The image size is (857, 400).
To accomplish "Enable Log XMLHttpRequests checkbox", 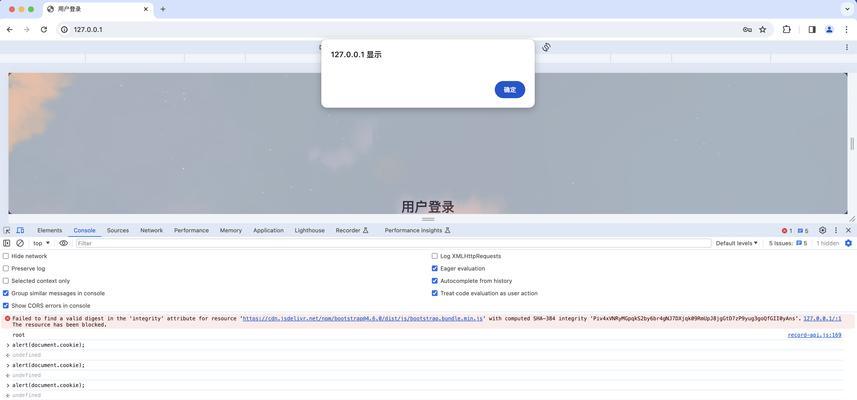I will pos(435,256).
